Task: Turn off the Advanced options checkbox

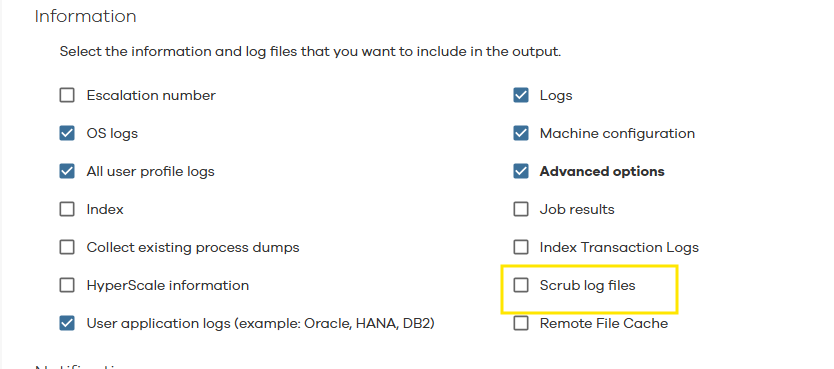Action: [521, 172]
